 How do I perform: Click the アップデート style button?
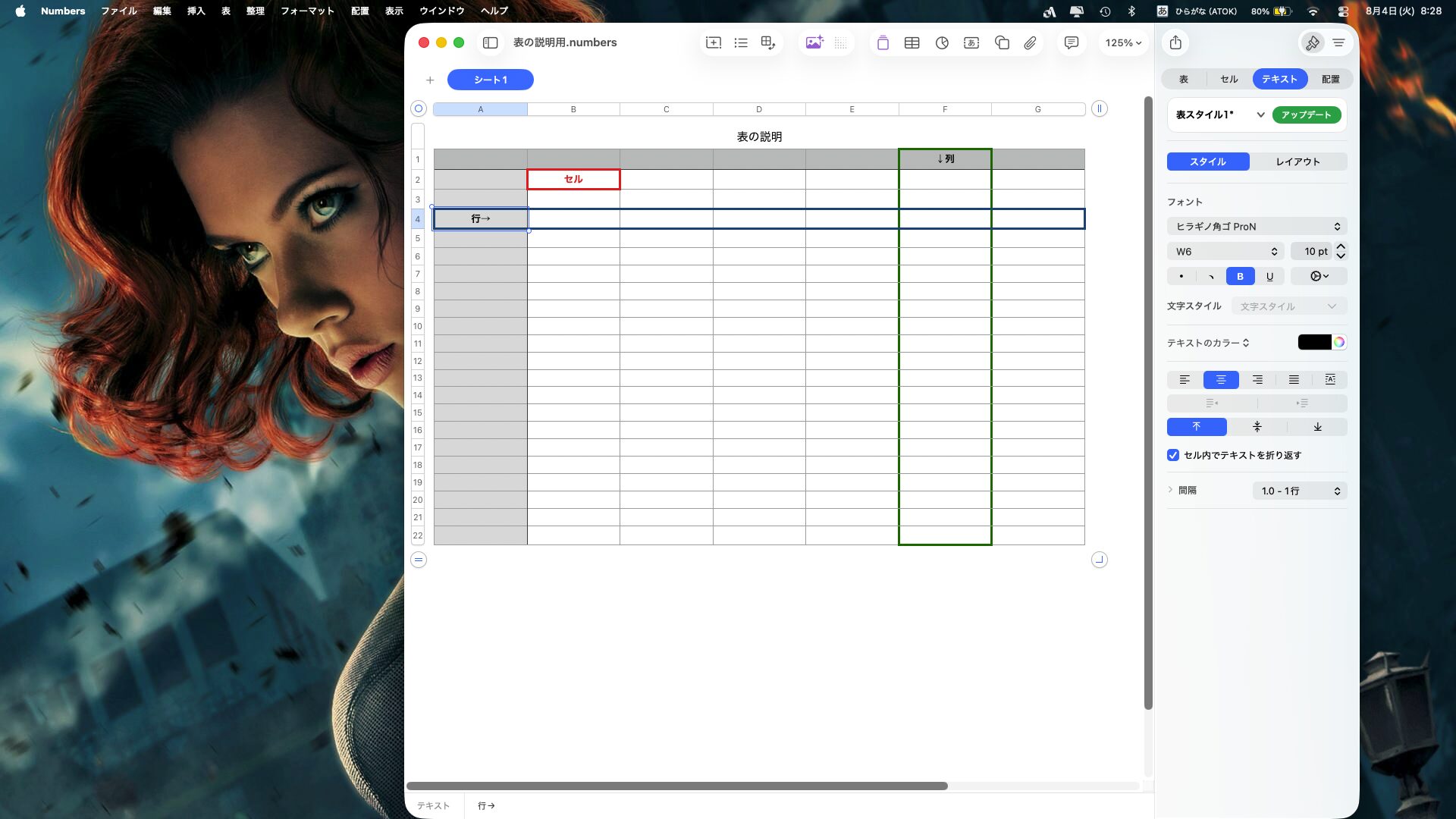(1307, 115)
